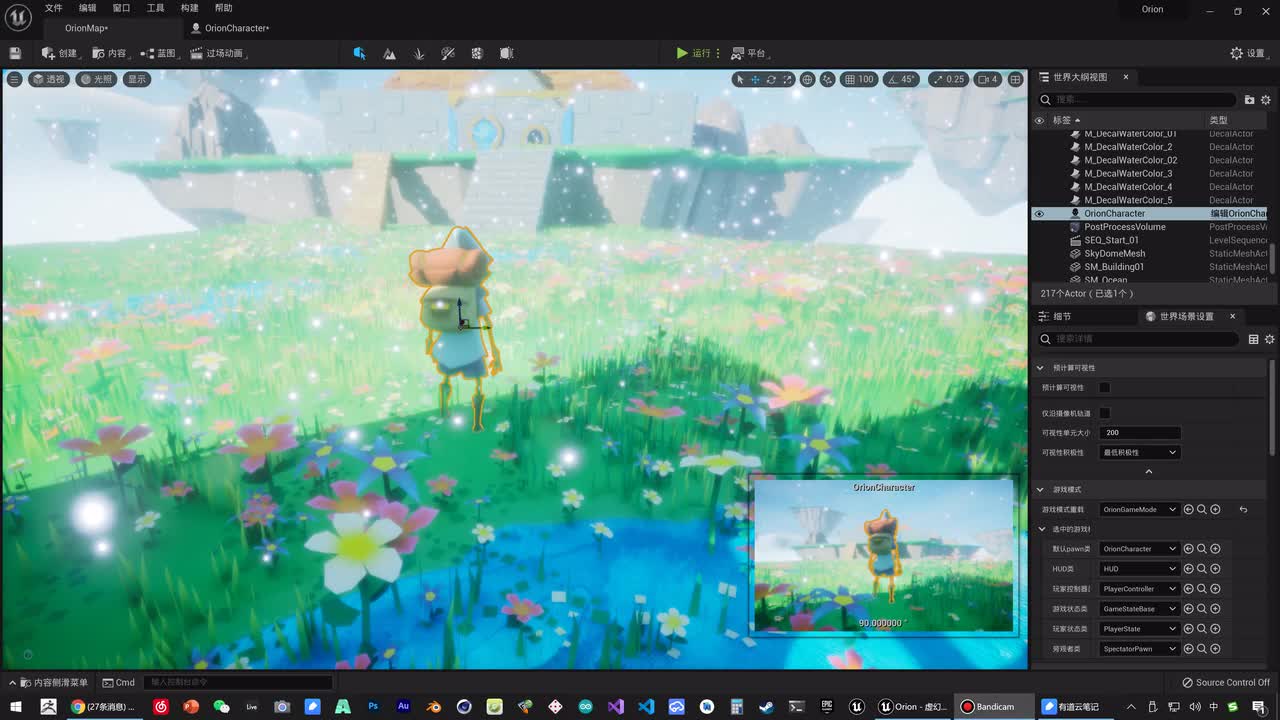Adjust camera speed value 4

987,79
